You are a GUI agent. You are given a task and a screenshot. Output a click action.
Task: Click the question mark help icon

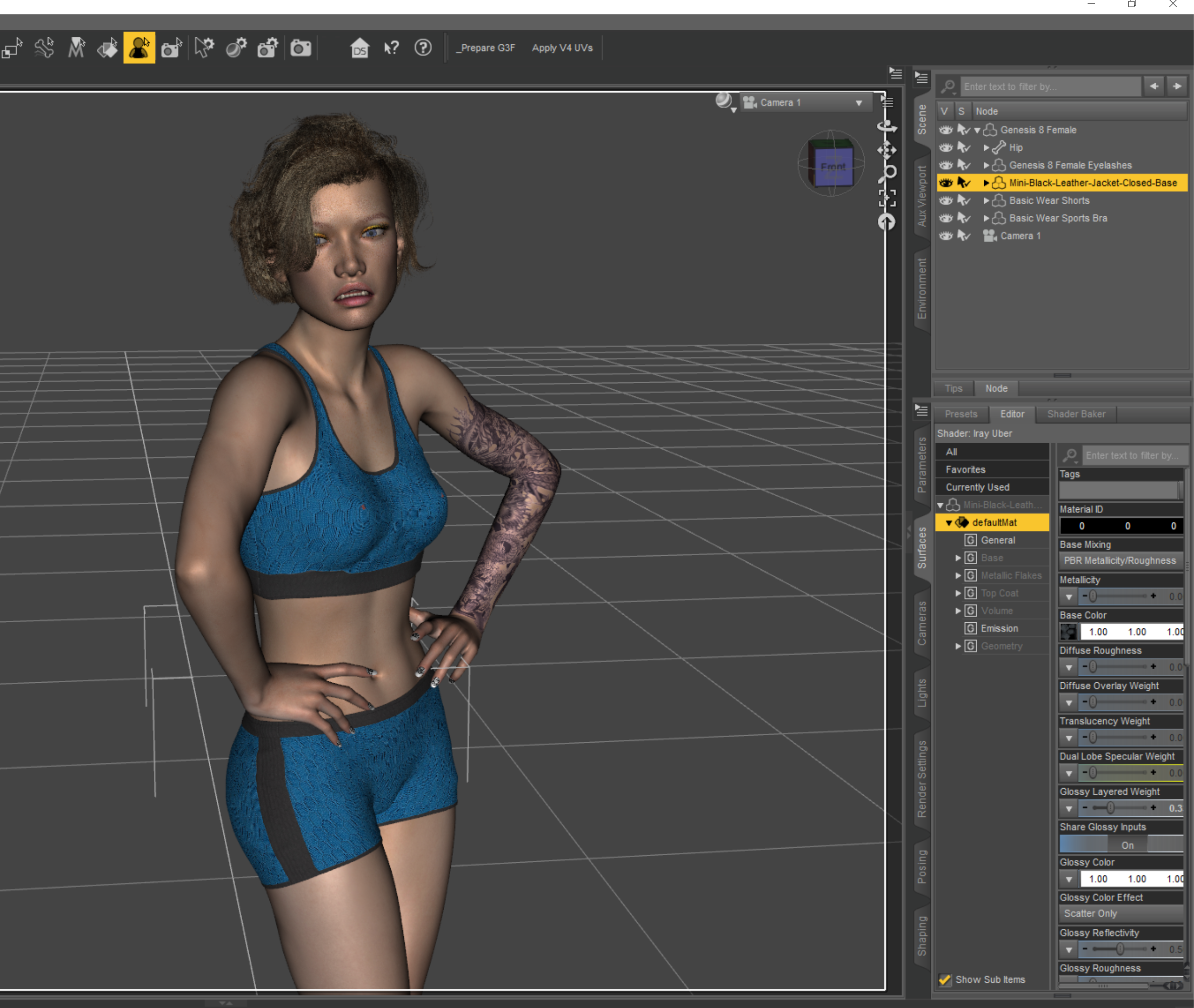click(x=423, y=48)
